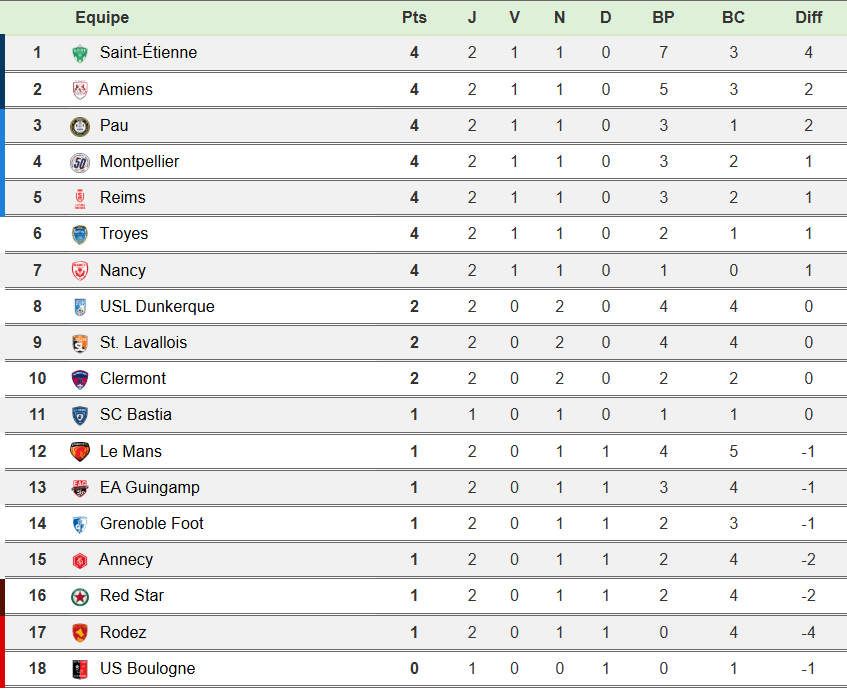Select the USL Dunkerque team name
The width and height of the screenshot is (847, 694).
click(x=157, y=306)
